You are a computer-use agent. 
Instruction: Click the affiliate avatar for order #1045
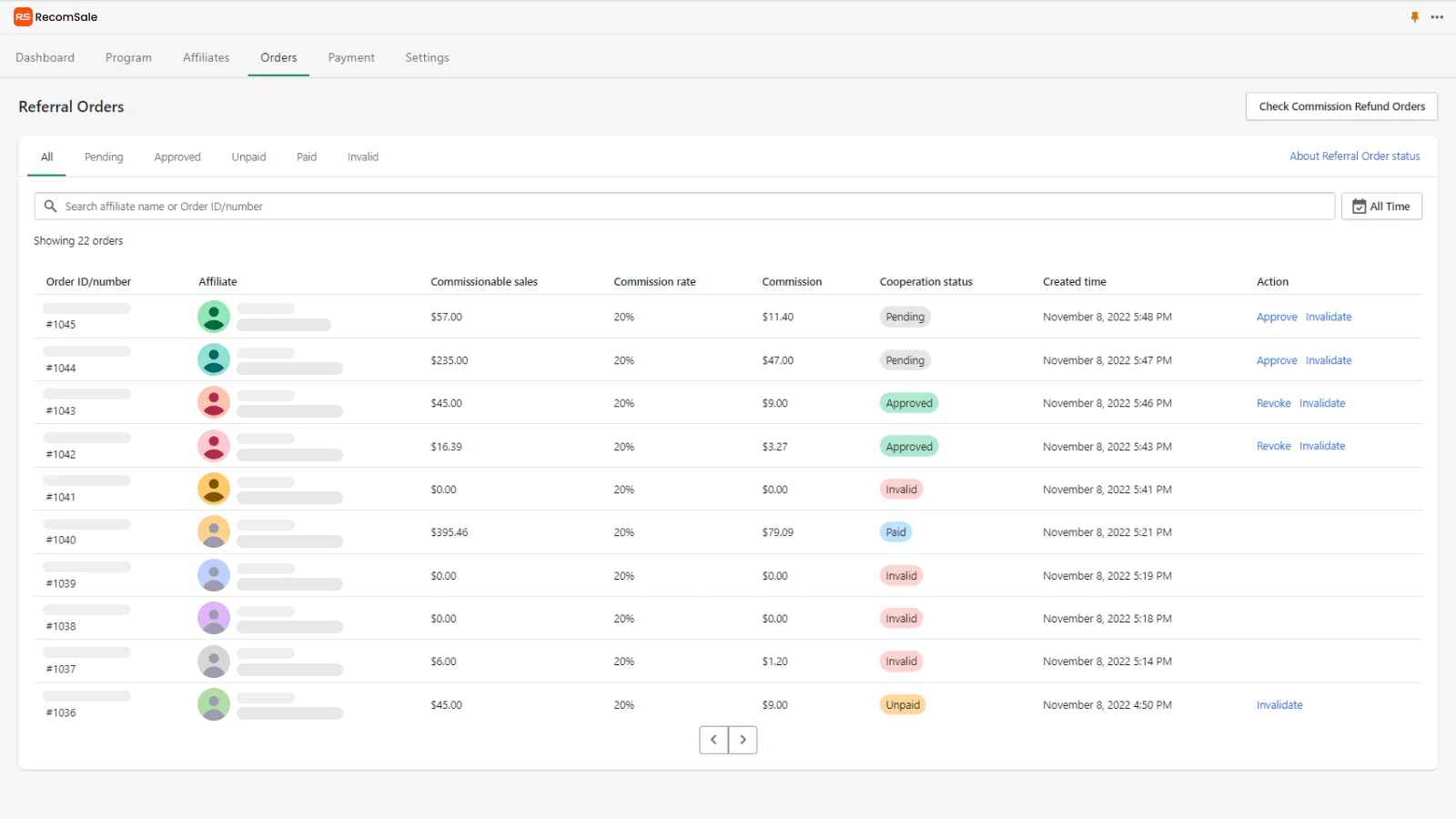tap(214, 317)
